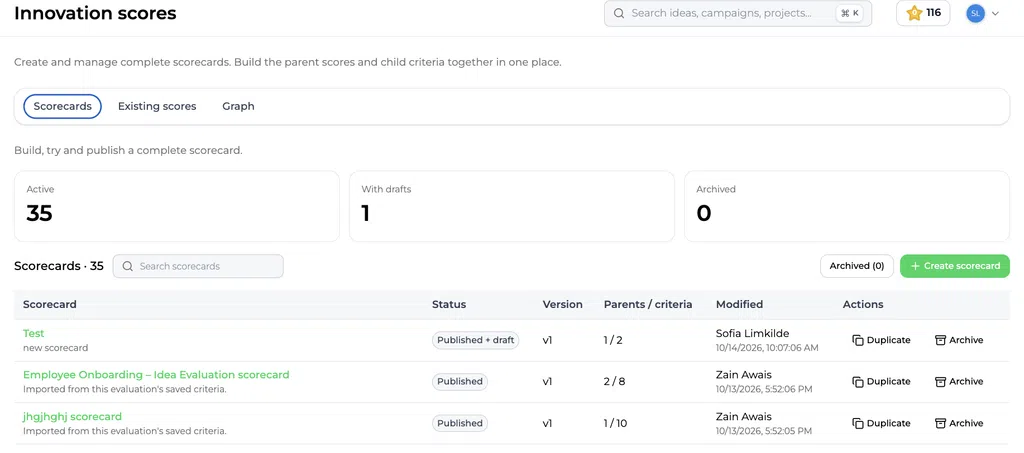Click Duplicate icon for jhgjhghj scorecard

[x=858, y=424]
